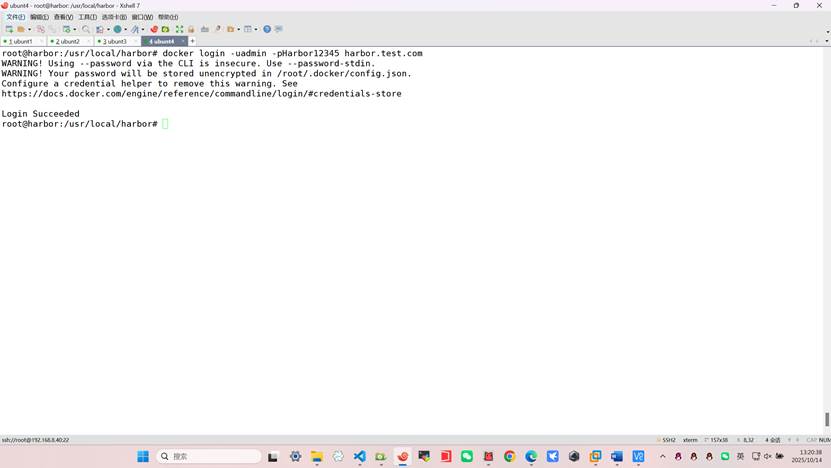Click the keyboard mapping toolbar icon
831x468 pixels.
tap(205, 29)
